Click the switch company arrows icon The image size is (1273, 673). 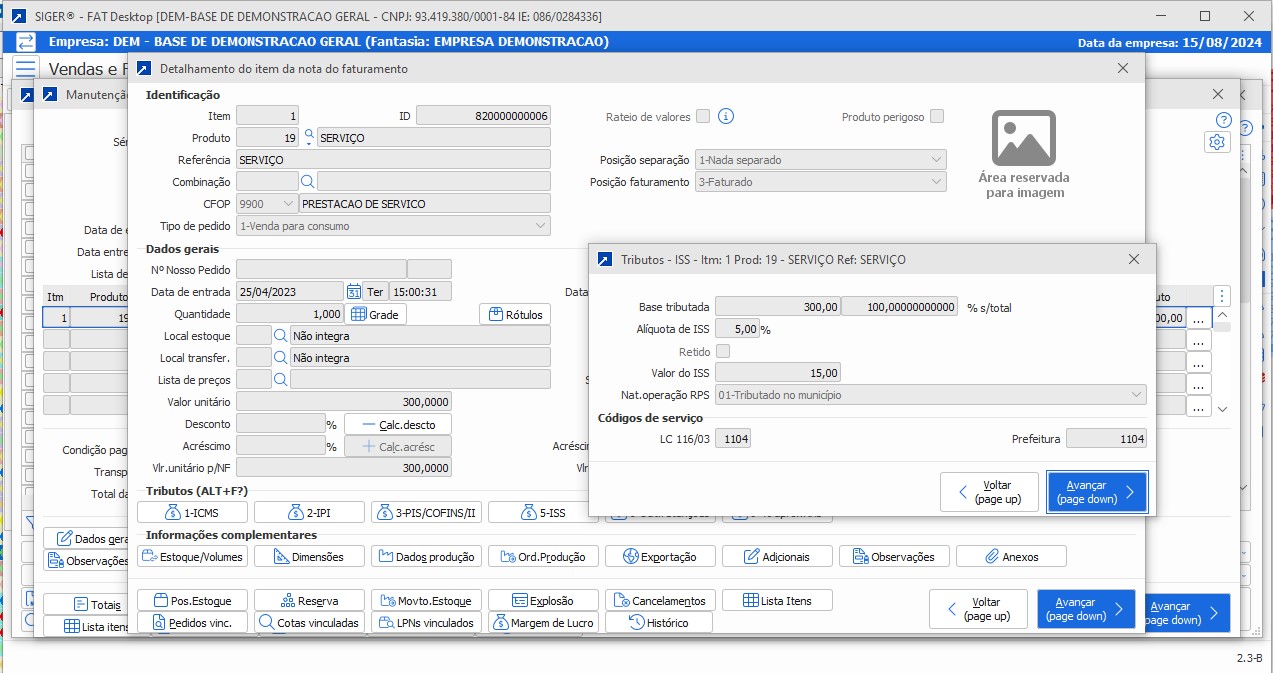pyautogui.click(x=26, y=42)
